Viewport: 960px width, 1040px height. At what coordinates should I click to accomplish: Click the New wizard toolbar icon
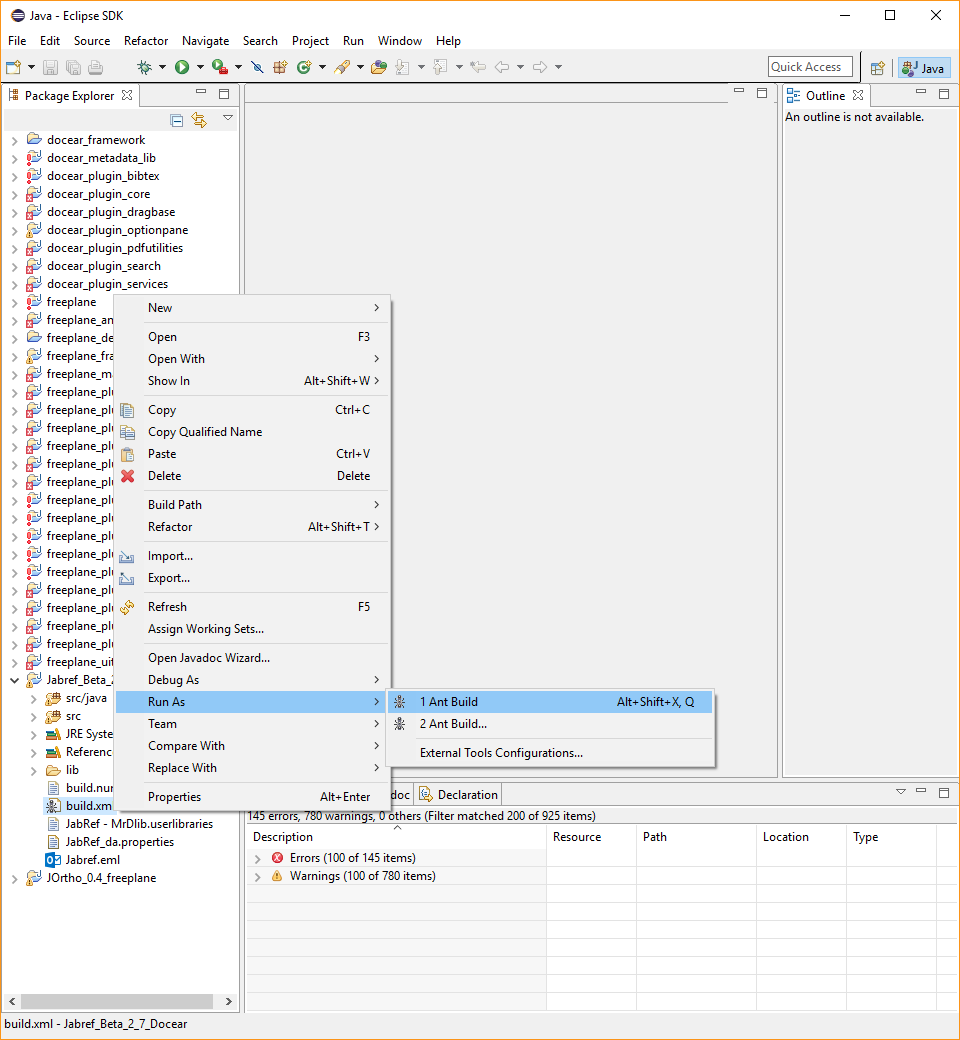[13, 67]
